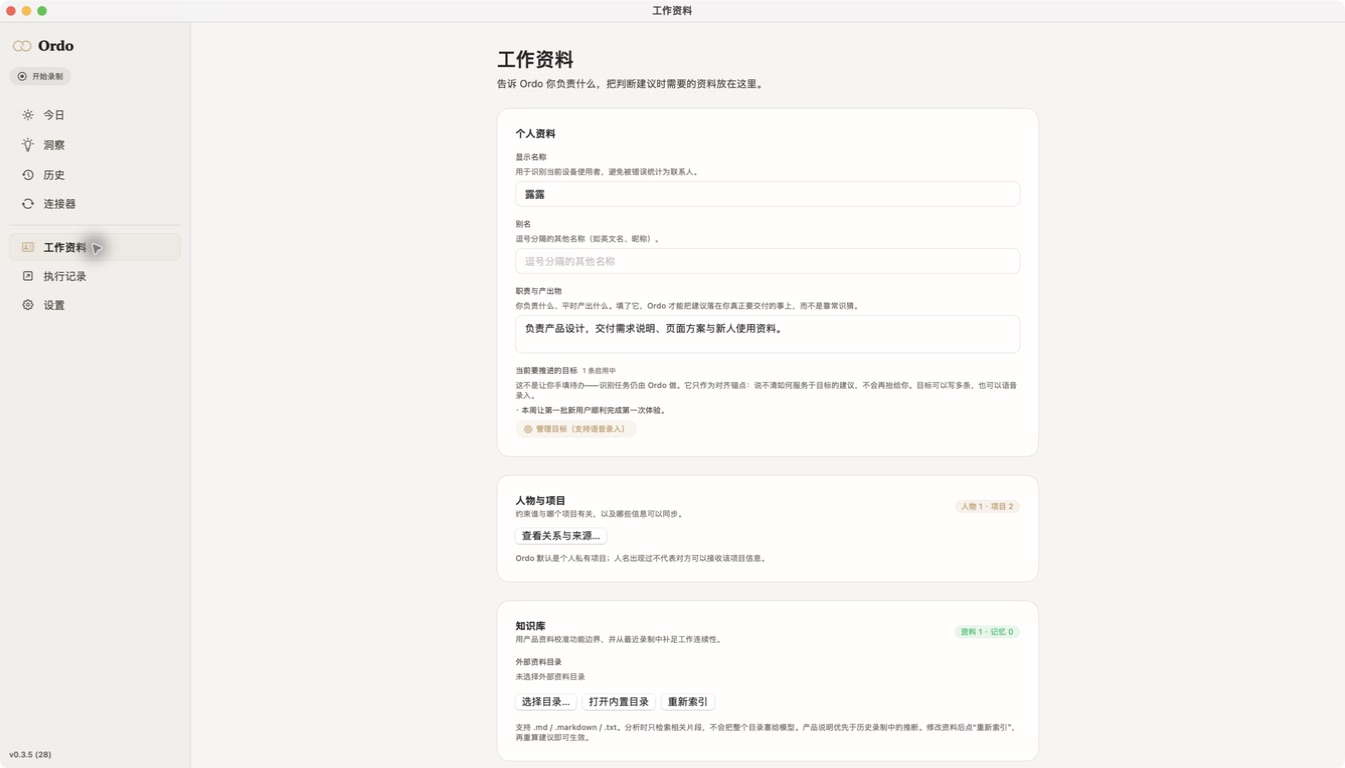Click the lightbulb icon beside 洞察

28,145
